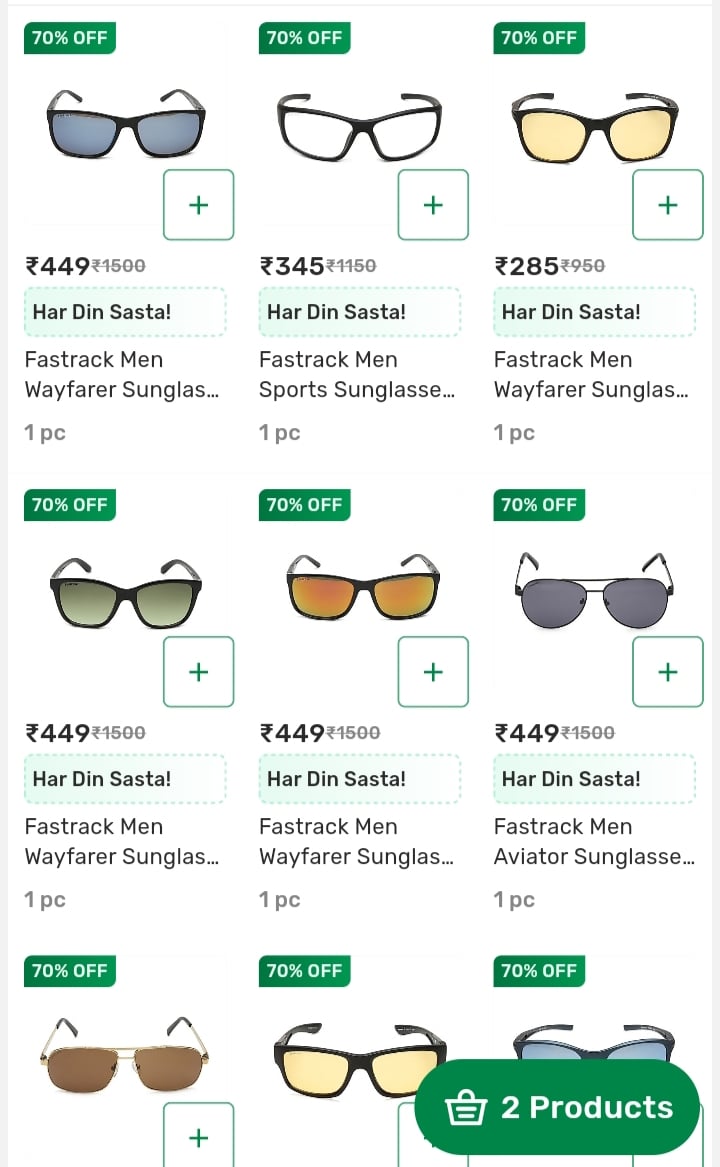720x1167 pixels.
Task: Tap plus icon on Fastrack Sports Sunglasses
Action: [433, 205]
